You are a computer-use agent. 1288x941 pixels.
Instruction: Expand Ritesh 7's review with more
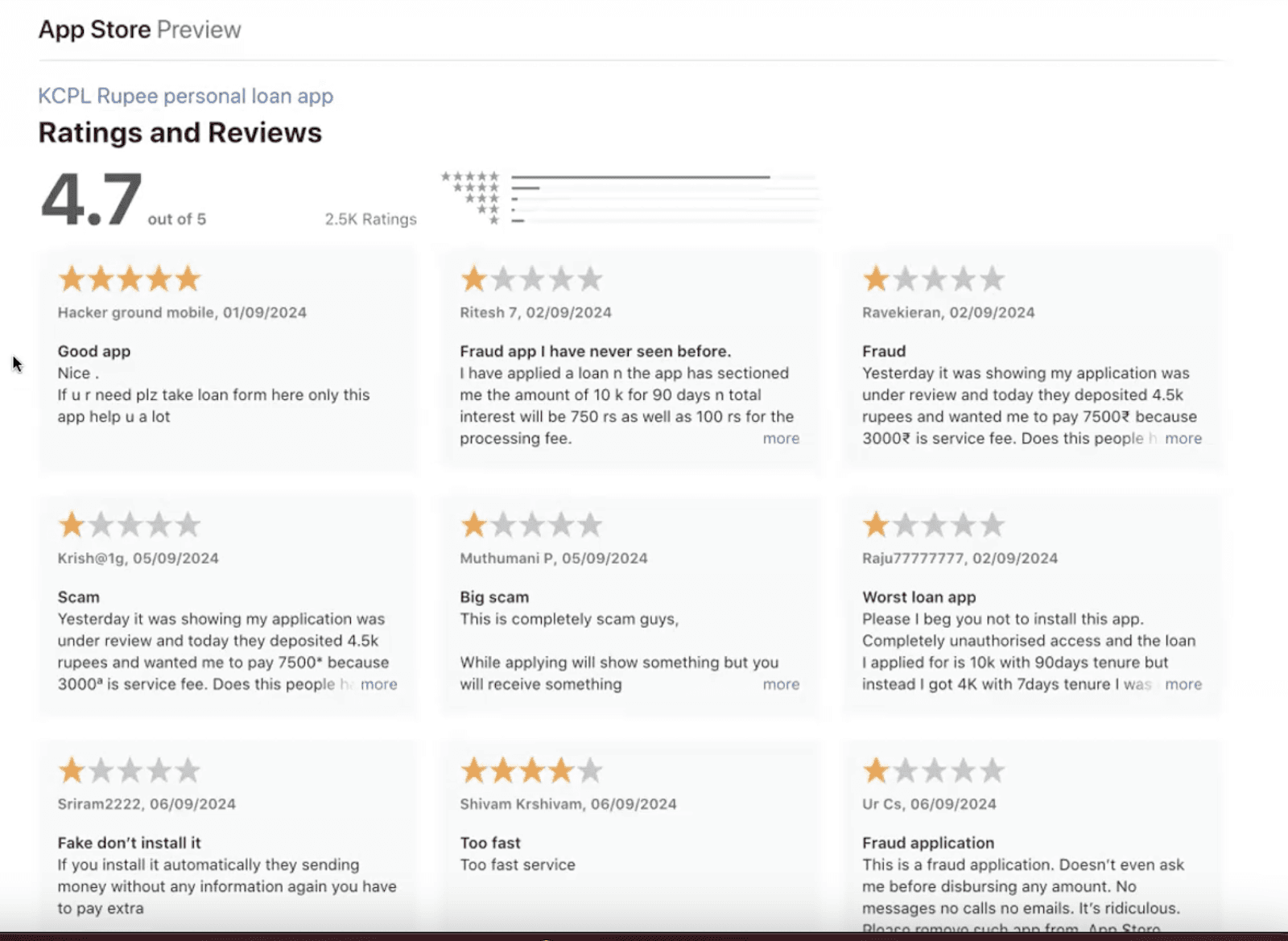(781, 439)
